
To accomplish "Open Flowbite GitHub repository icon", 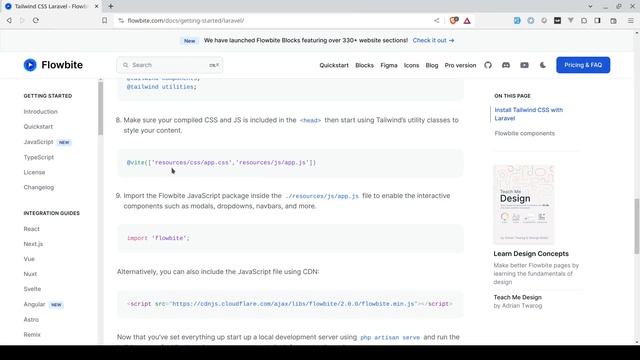I will pos(488,65).
